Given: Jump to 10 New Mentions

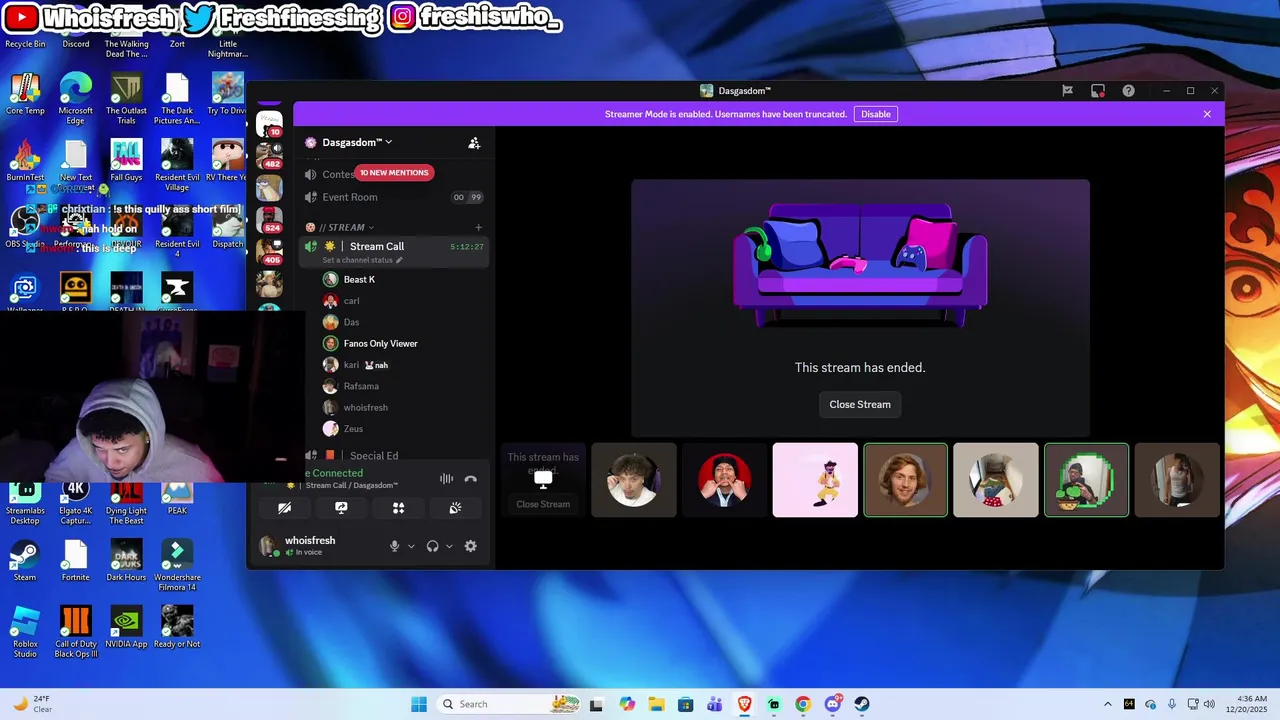Looking at the screenshot, I should [x=394, y=173].
